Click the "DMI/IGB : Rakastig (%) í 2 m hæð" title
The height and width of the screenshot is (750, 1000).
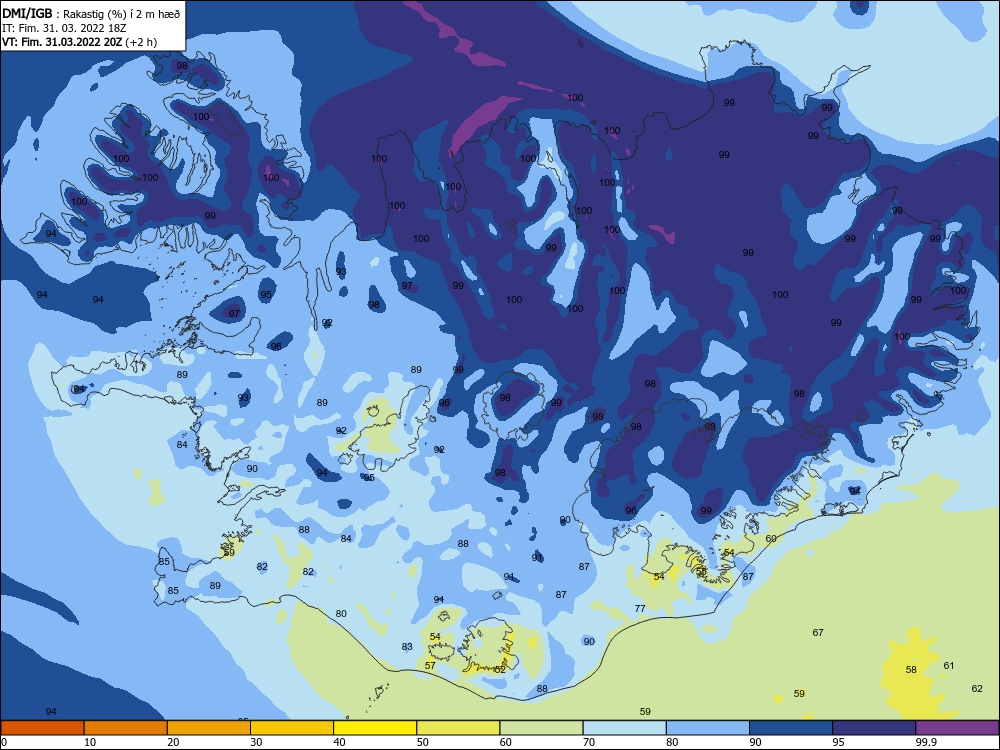(91, 13)
